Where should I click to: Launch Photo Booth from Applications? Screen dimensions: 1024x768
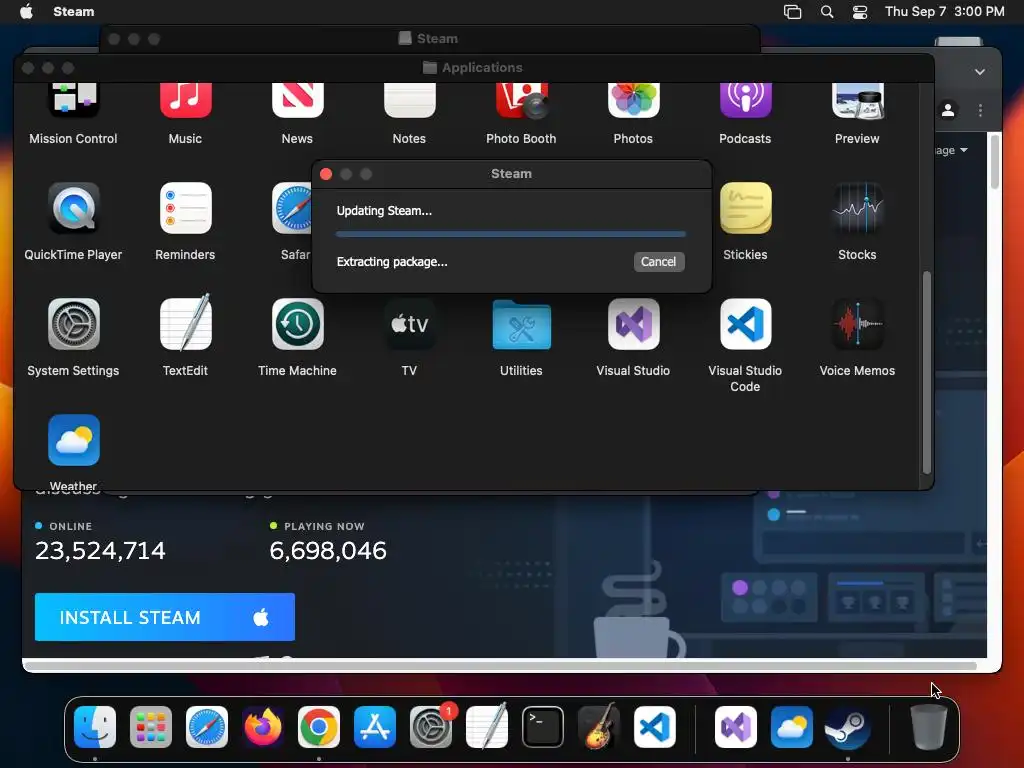[x=521, y=100]
